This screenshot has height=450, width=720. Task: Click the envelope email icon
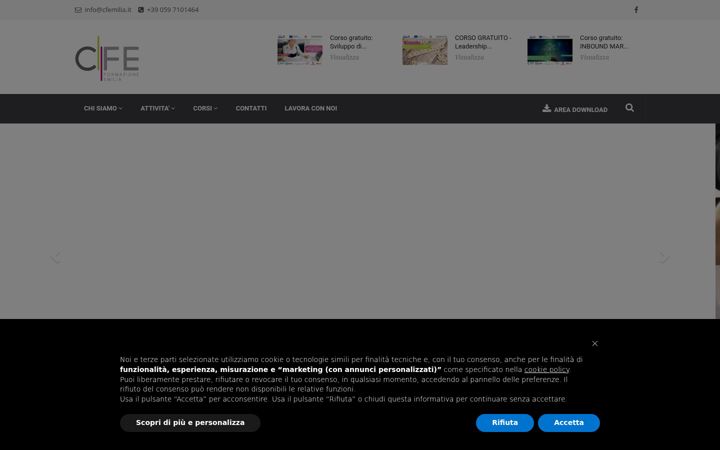[x=78, y=10]
